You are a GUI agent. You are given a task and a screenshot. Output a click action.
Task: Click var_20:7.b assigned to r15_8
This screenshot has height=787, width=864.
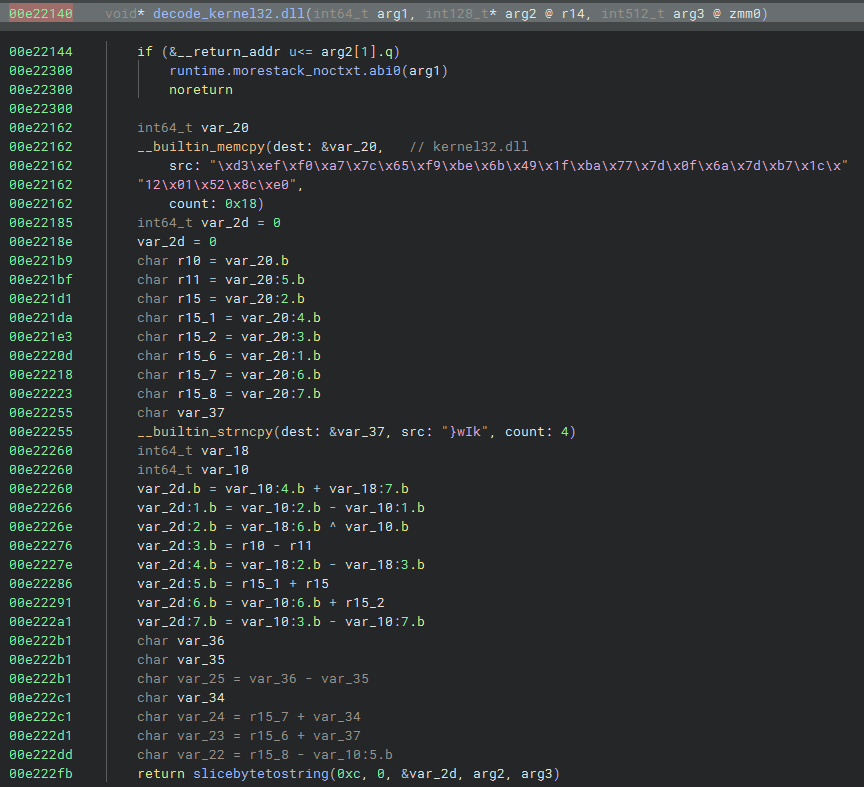click(280, 394)
